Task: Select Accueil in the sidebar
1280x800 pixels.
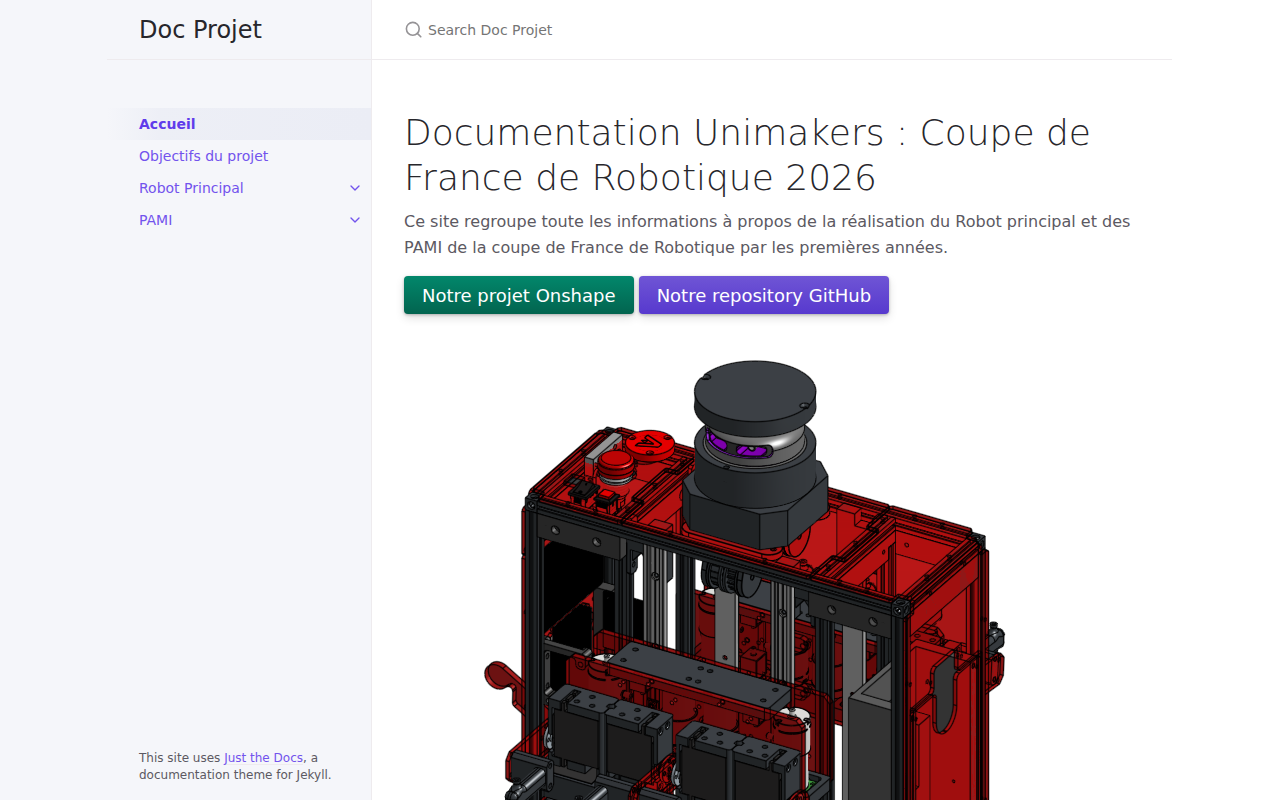Action: [239, 124]
